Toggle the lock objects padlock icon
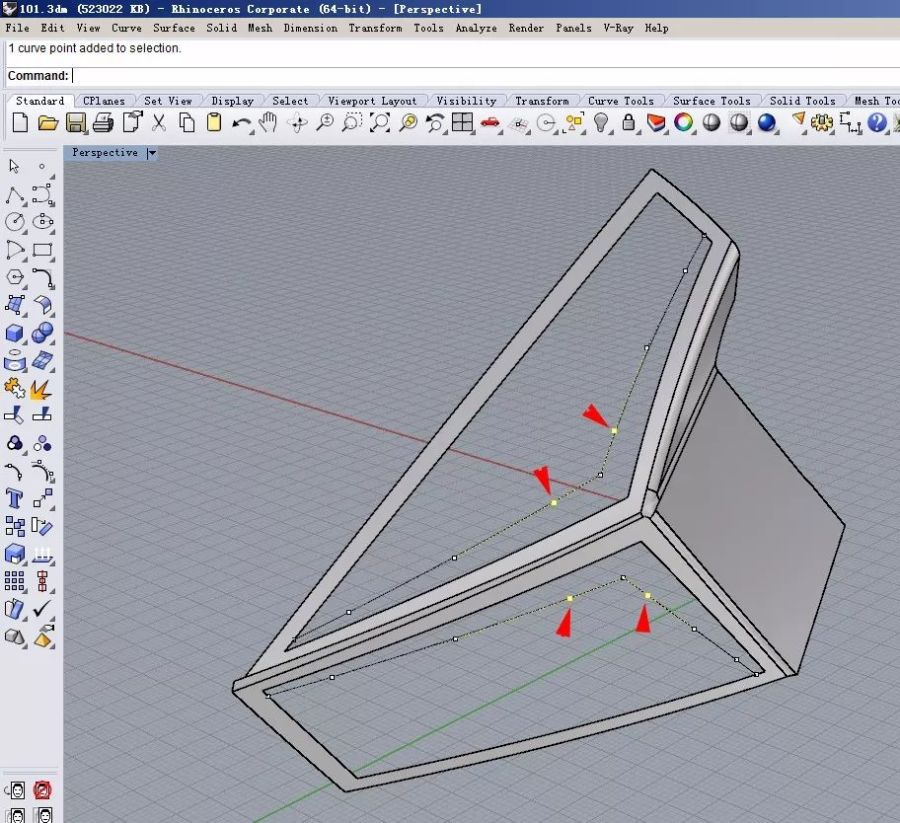Viewport: 900px width, 823px height. [628, 123]
